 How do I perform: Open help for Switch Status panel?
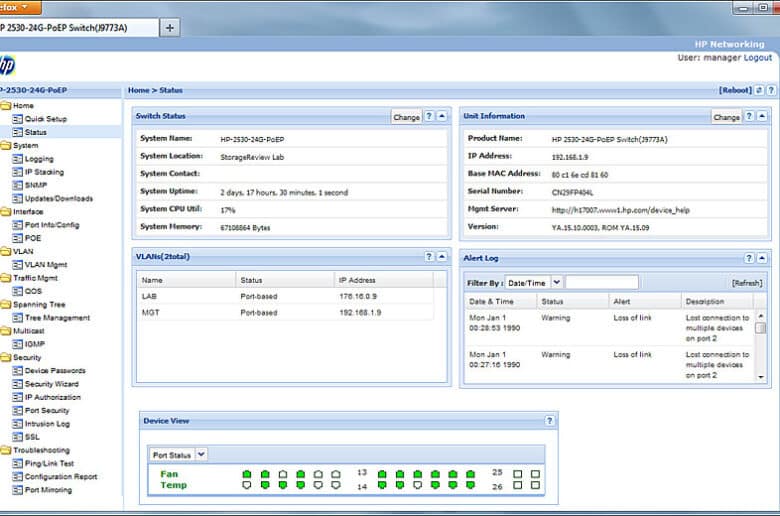click(x=429, y=116)
